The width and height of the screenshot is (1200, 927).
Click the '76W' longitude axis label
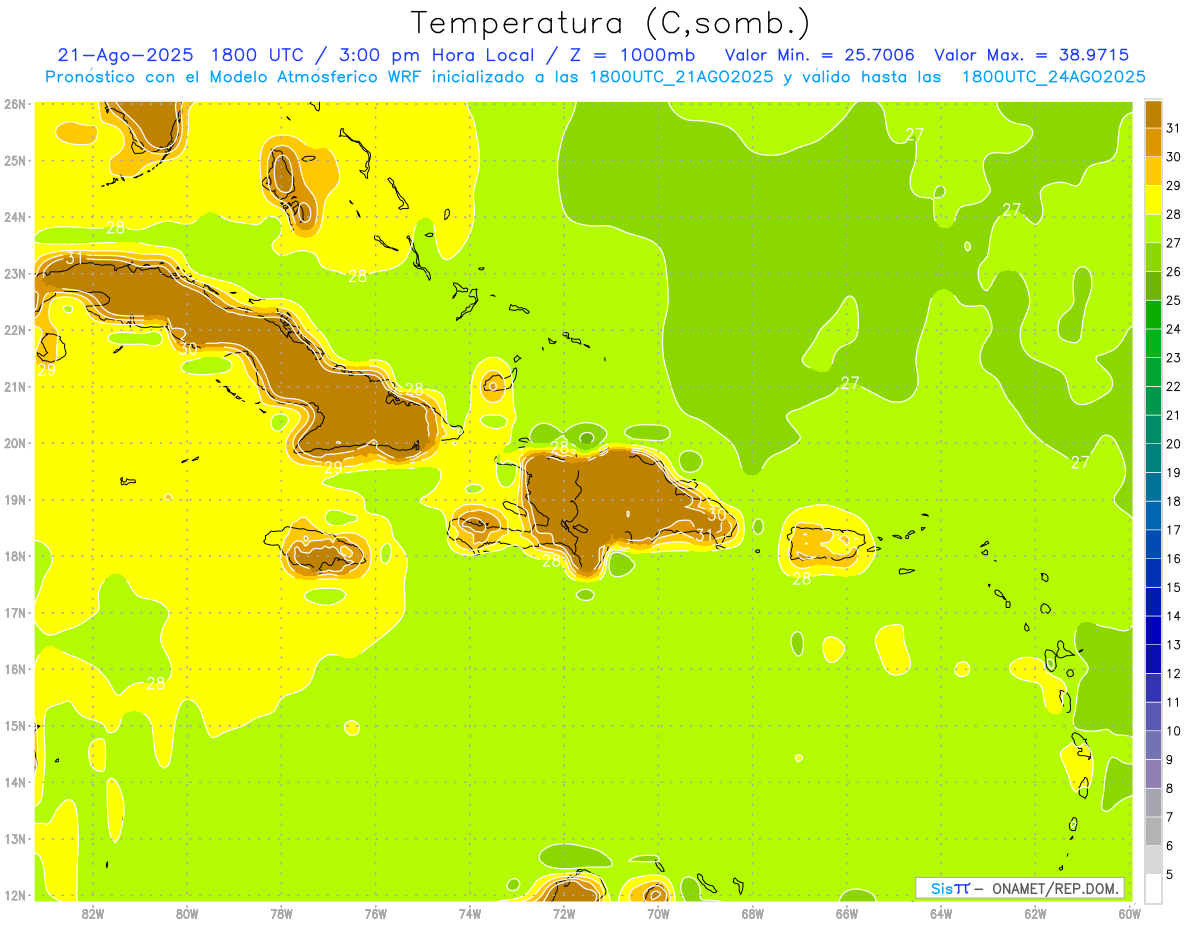tap(376, 913)
